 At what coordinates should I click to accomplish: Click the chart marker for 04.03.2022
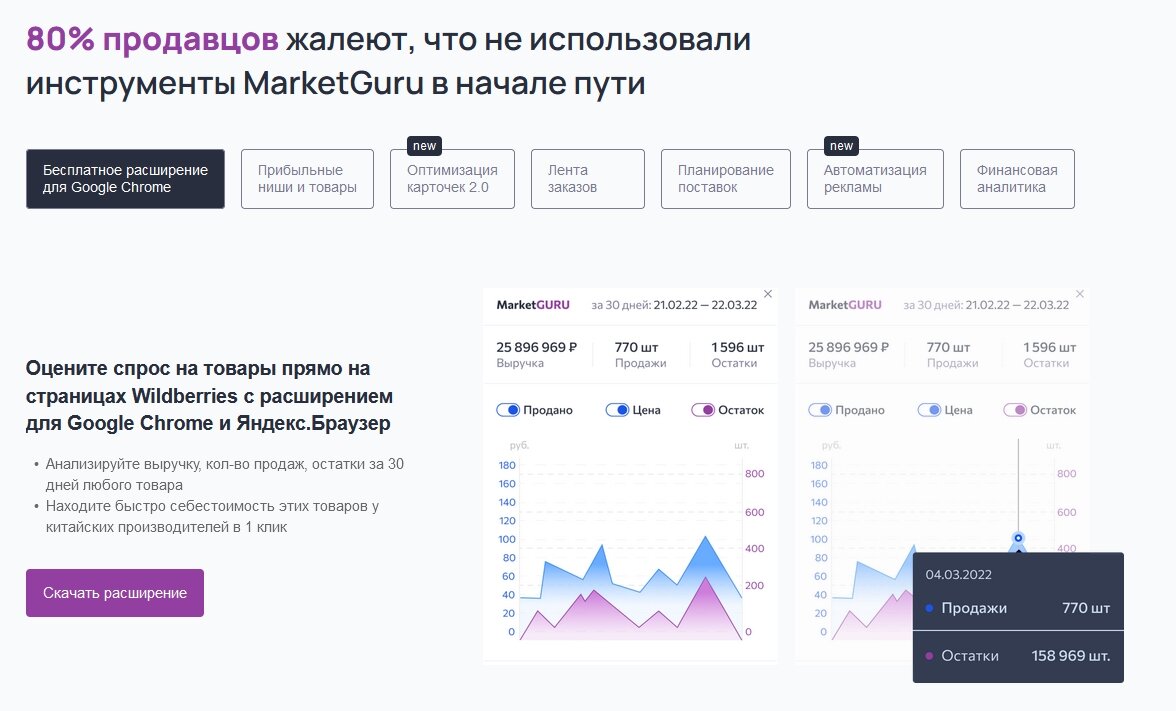tap(1018, 540)
